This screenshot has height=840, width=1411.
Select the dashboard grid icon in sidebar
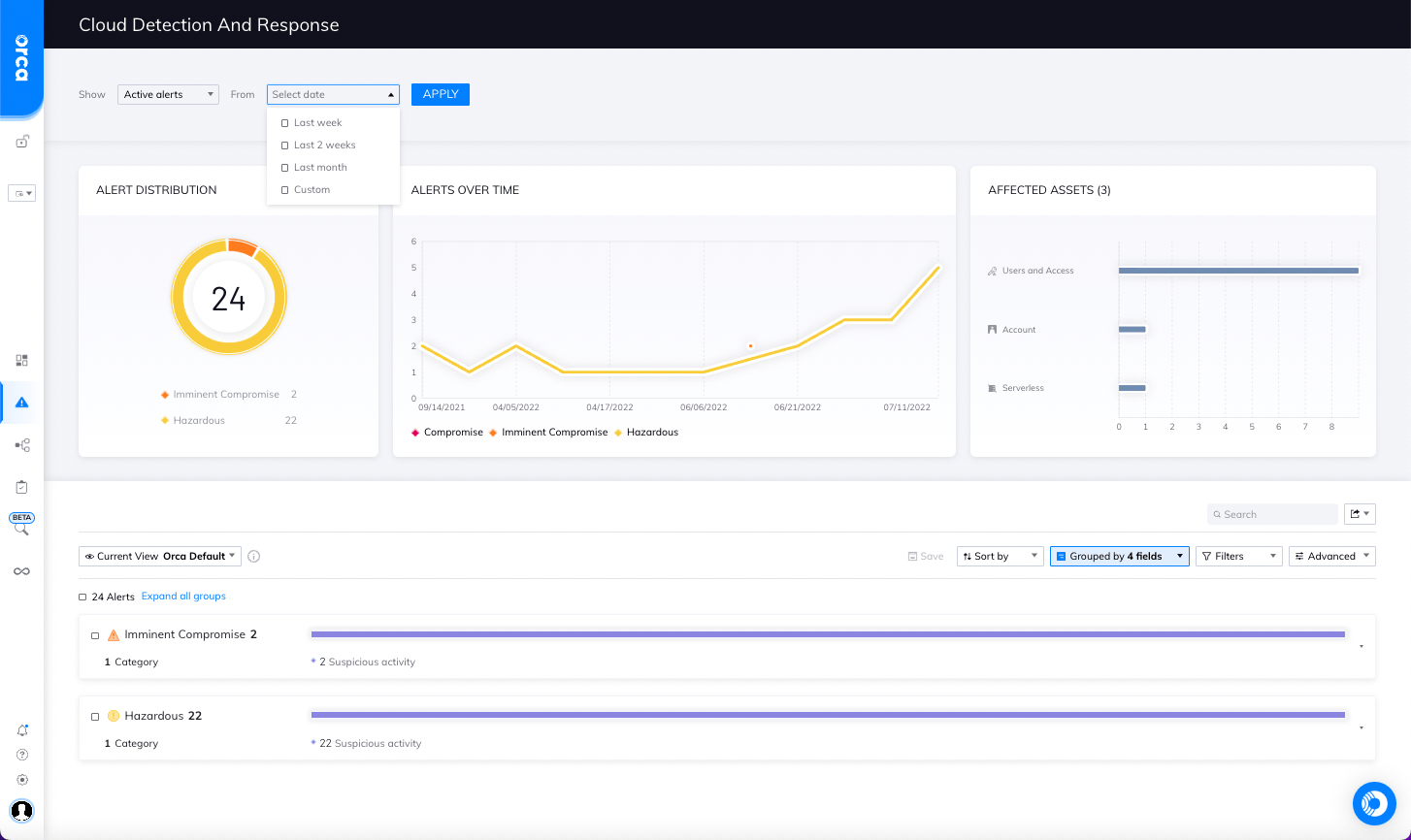click(21, 359)
